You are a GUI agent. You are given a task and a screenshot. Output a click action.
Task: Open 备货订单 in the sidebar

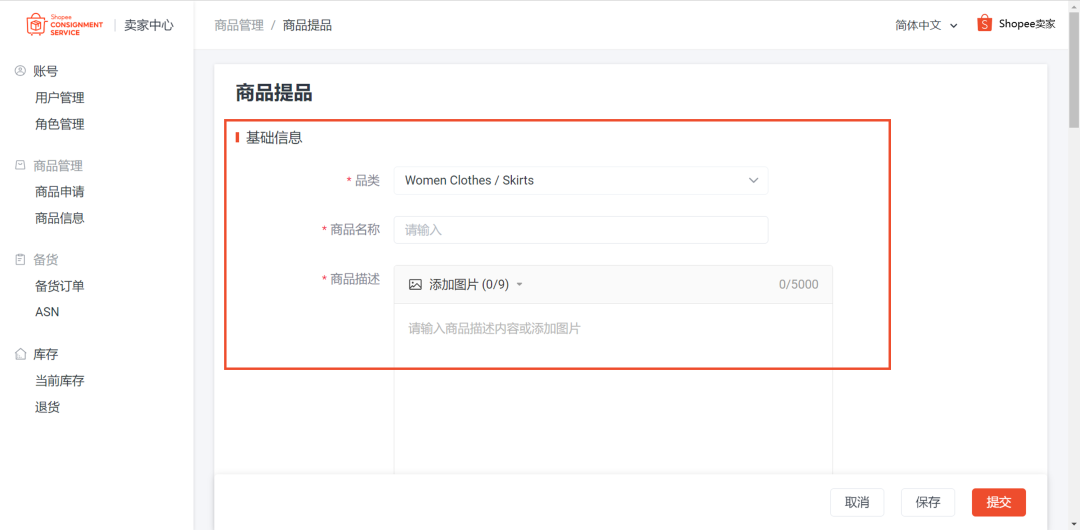click(x=59, y=286)
